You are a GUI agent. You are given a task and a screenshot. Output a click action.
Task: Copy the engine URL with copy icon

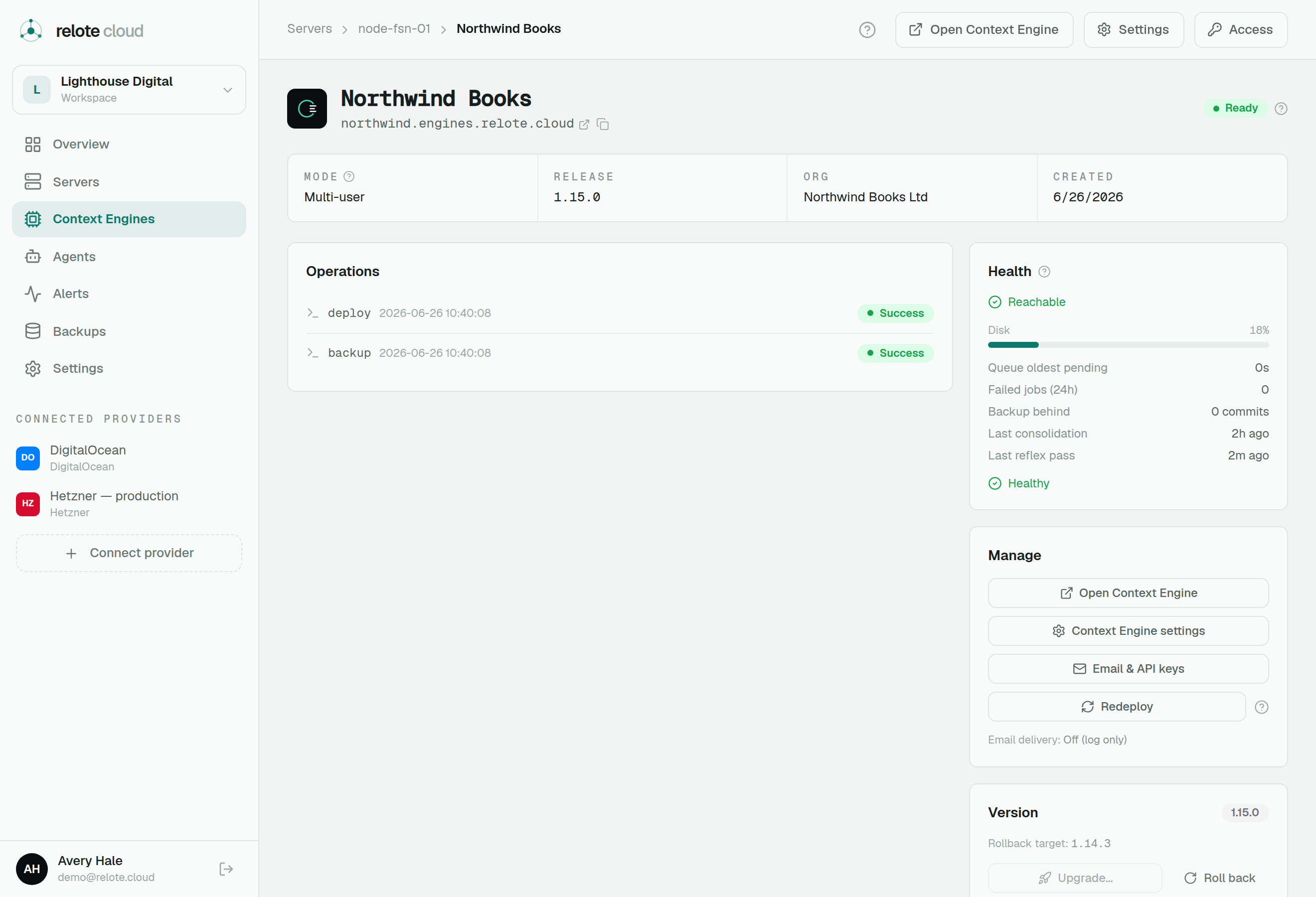coord(603,125)
